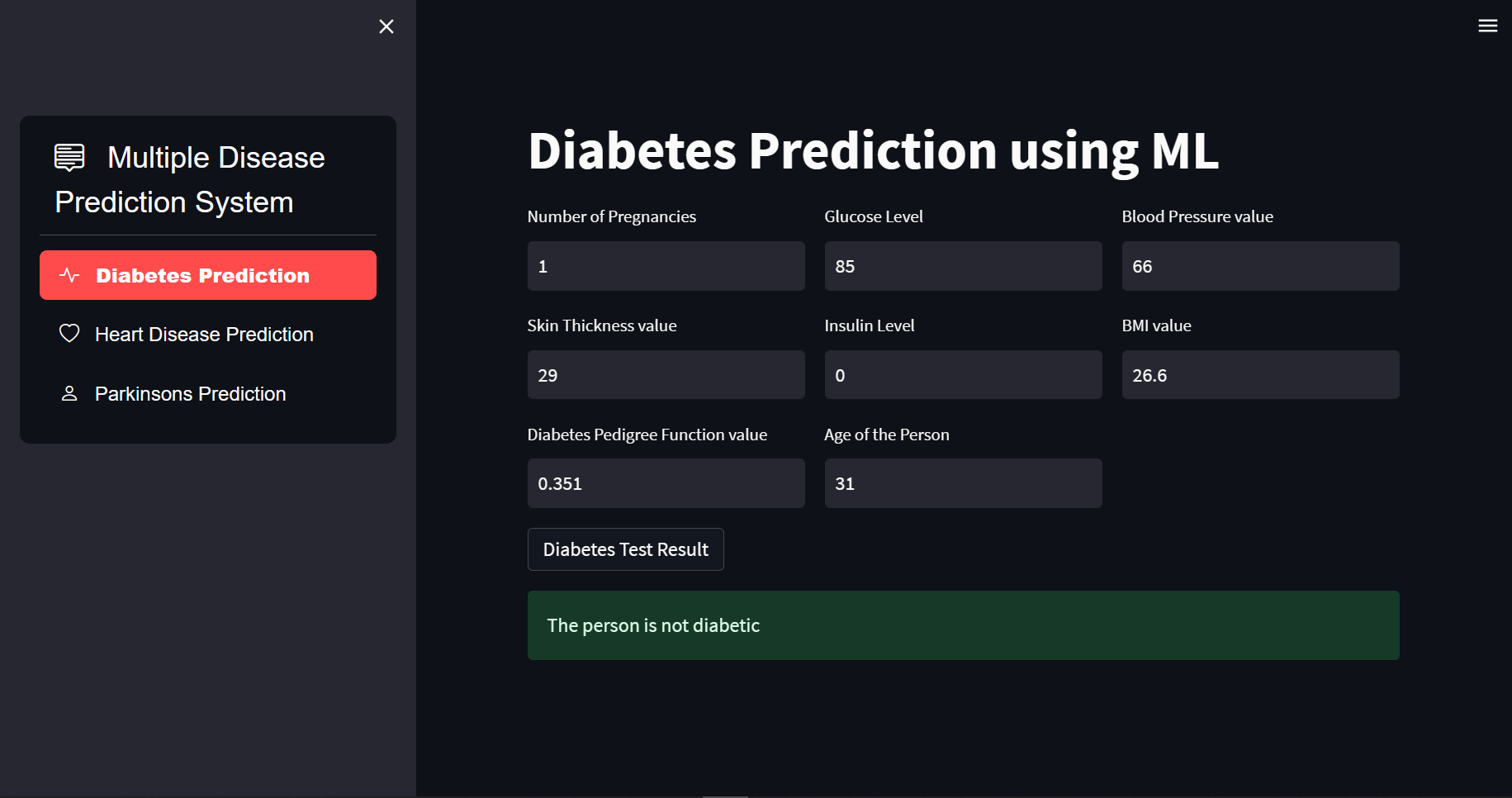Click the Insulin Level field showing 0
1512x798 pixels.
point(963,374)
